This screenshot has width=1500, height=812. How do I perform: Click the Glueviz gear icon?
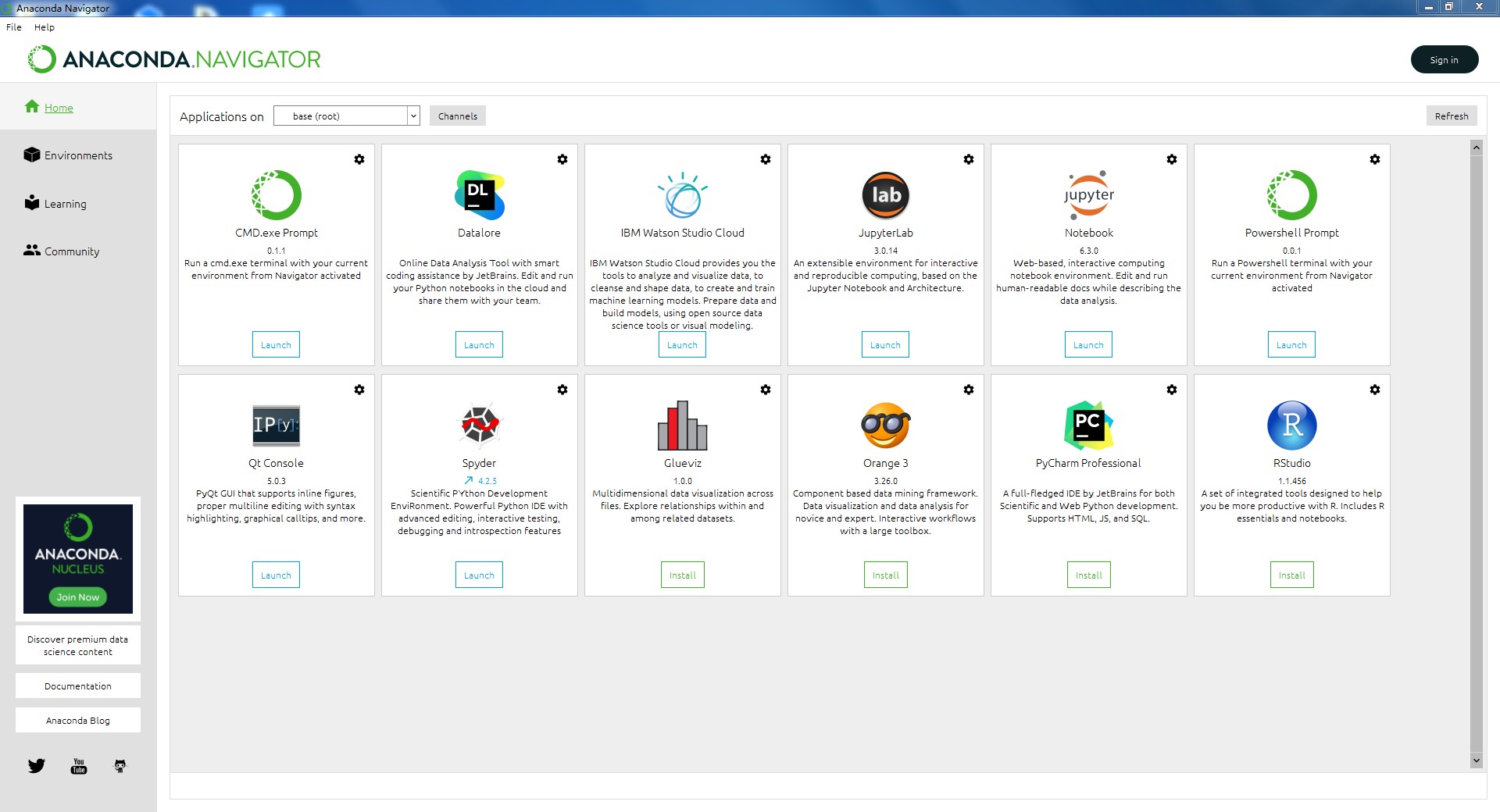click(x=766, y=390)
